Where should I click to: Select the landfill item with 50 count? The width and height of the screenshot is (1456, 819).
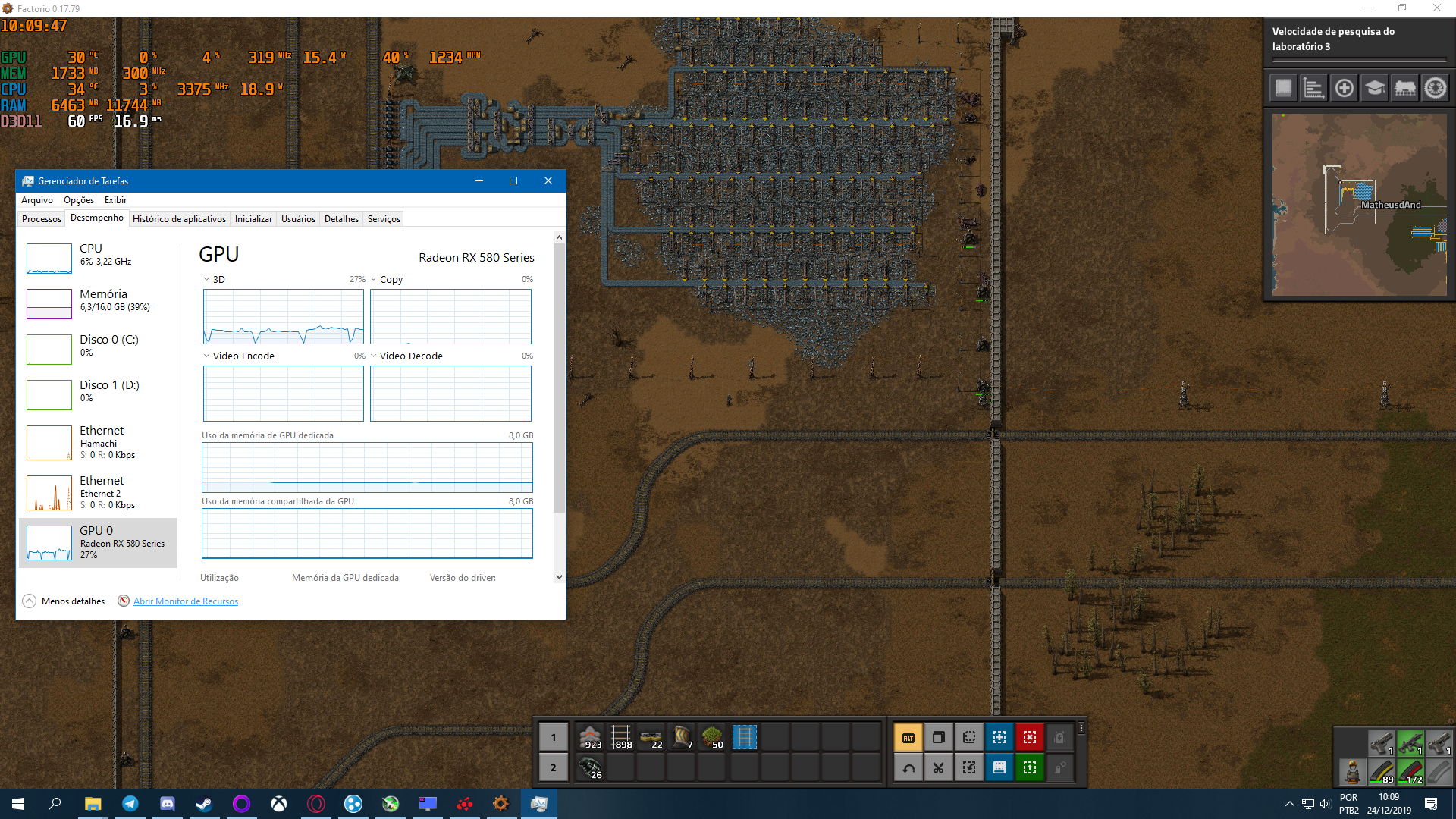click(x=713, y=736)
